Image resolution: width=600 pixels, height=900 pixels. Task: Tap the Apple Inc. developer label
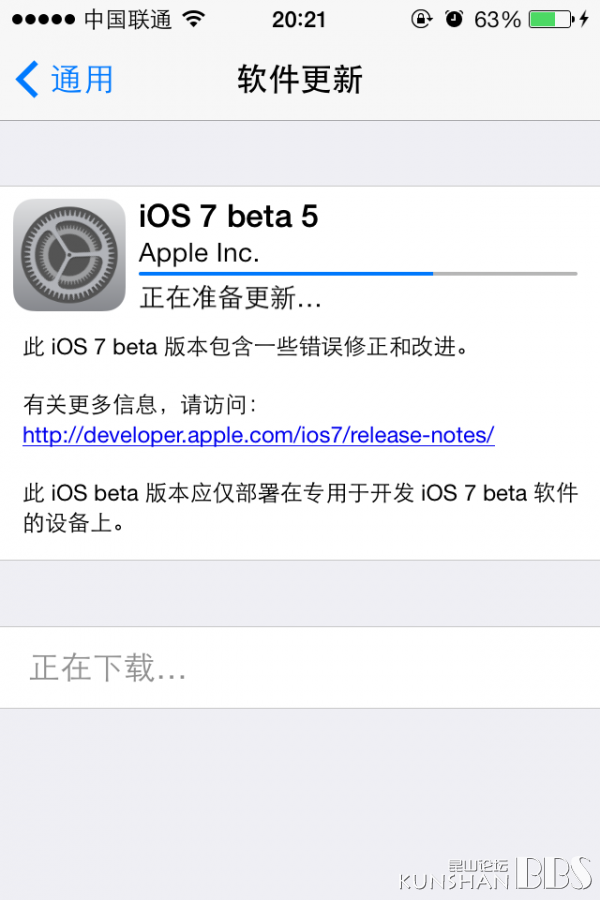click(x=199, y=253)
